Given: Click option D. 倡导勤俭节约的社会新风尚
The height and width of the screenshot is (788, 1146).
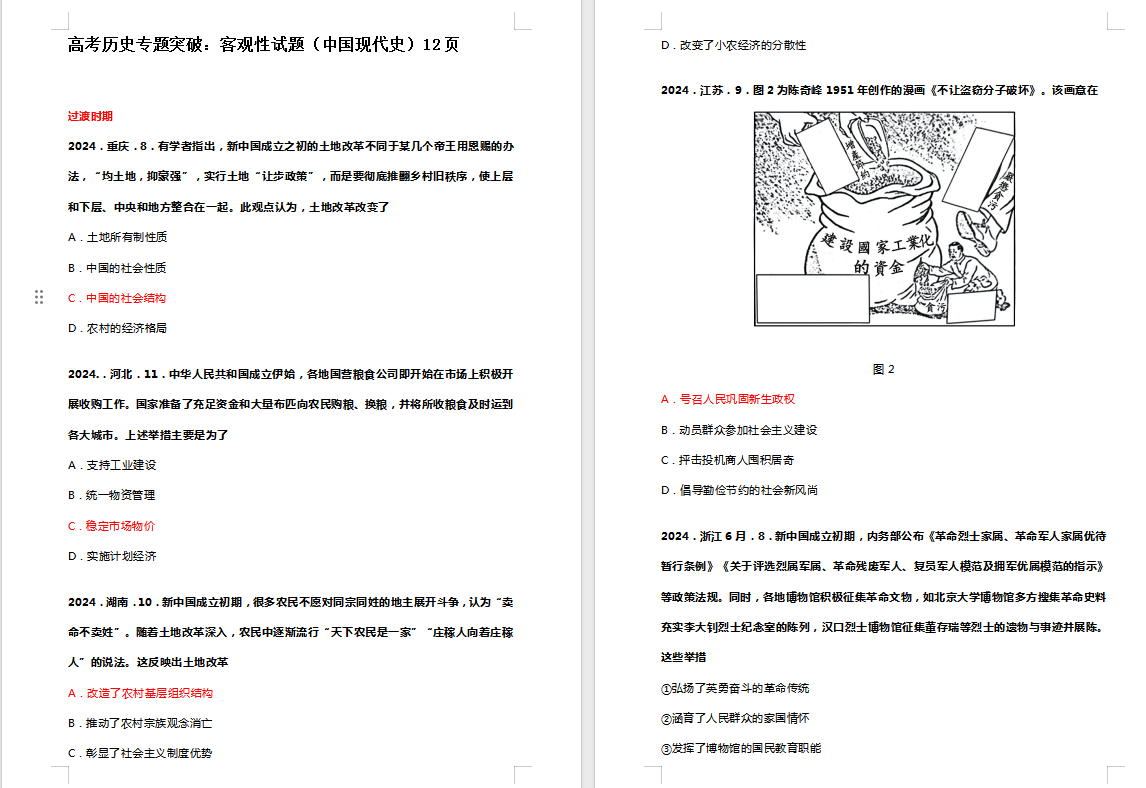Looking at the screenshot, I should pyautogui.click(x=739, y=490).
